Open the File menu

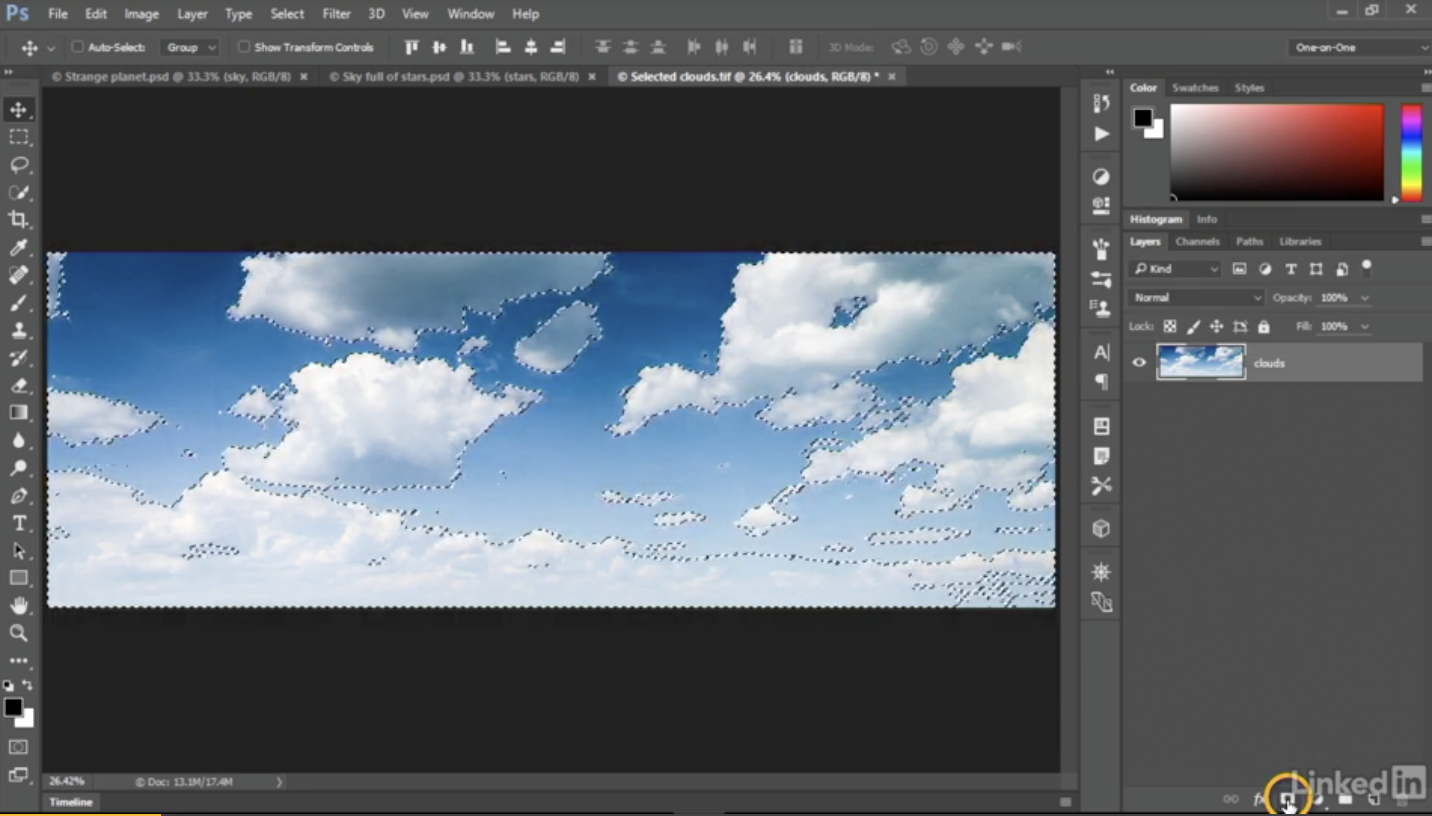(x=58, y=14)
